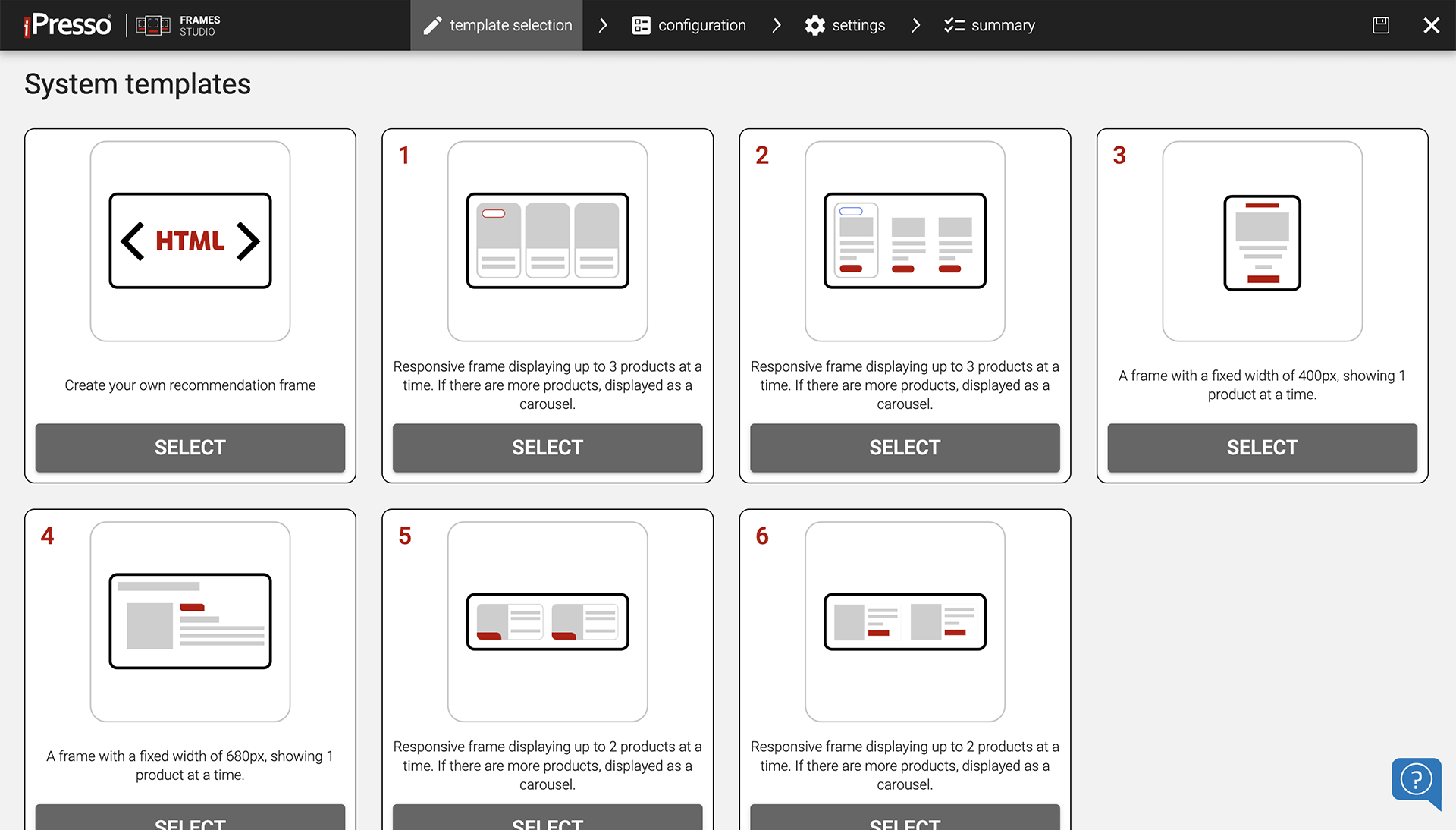This screenshot has width=1456, height=830.
Task: Click SELECT on template 6 with 2-product carousel
Action: coord(904,825)
